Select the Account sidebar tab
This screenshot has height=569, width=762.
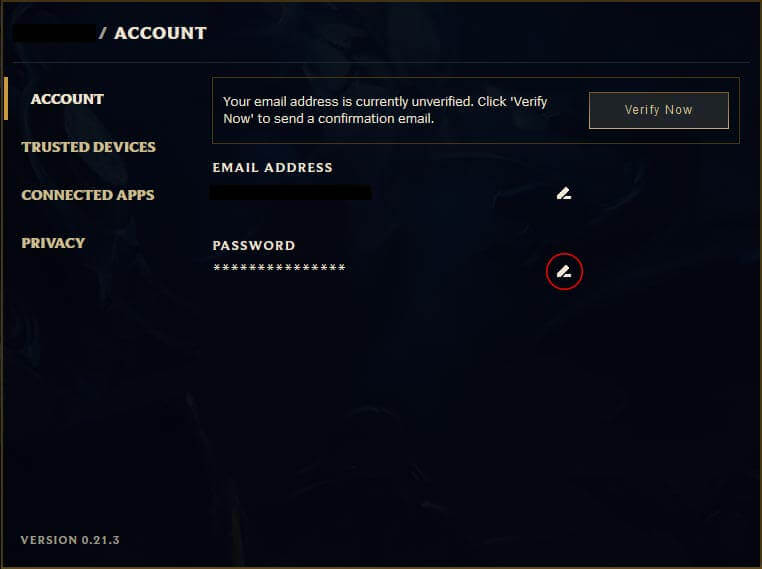pos(67,99)
